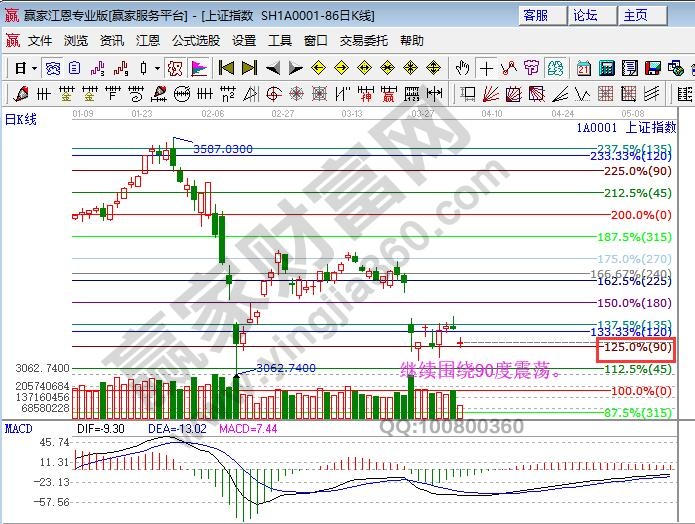
Task: Click the hand pan tool icon
Action: 463,68
